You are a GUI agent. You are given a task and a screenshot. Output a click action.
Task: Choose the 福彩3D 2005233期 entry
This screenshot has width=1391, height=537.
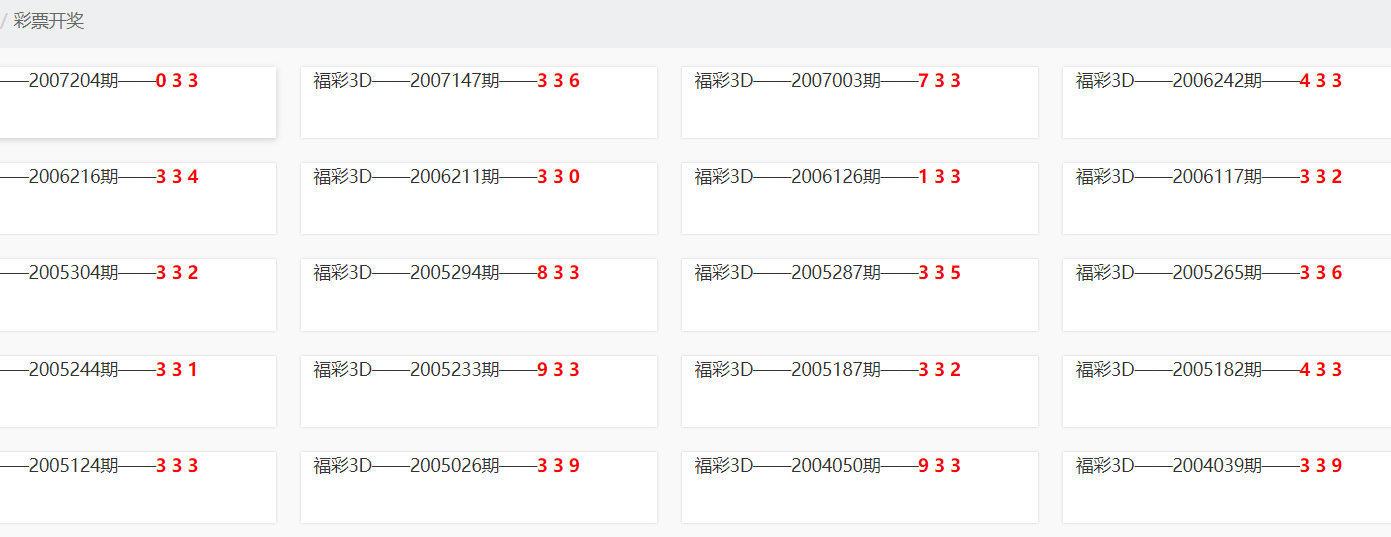pyautogui.click(x=479, y=391)
